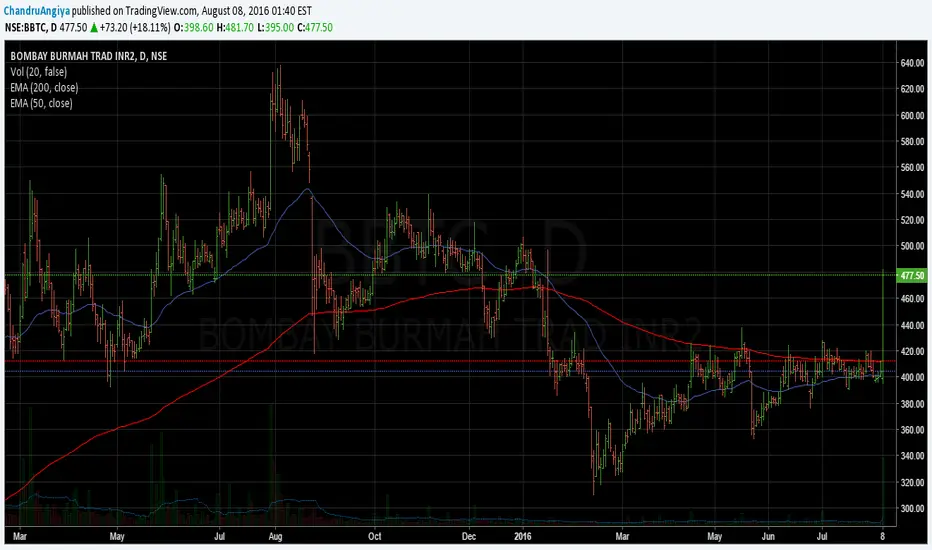Click the 360.00 price axis label
Screen dimensions: 932x550
912,430
